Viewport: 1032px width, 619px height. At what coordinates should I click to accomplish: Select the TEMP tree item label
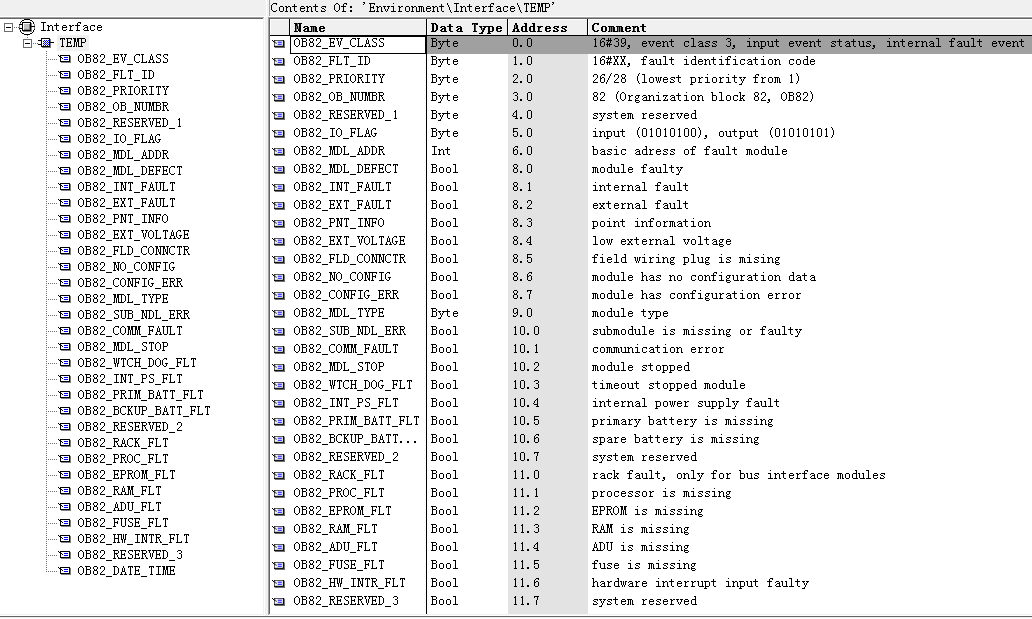72,43
